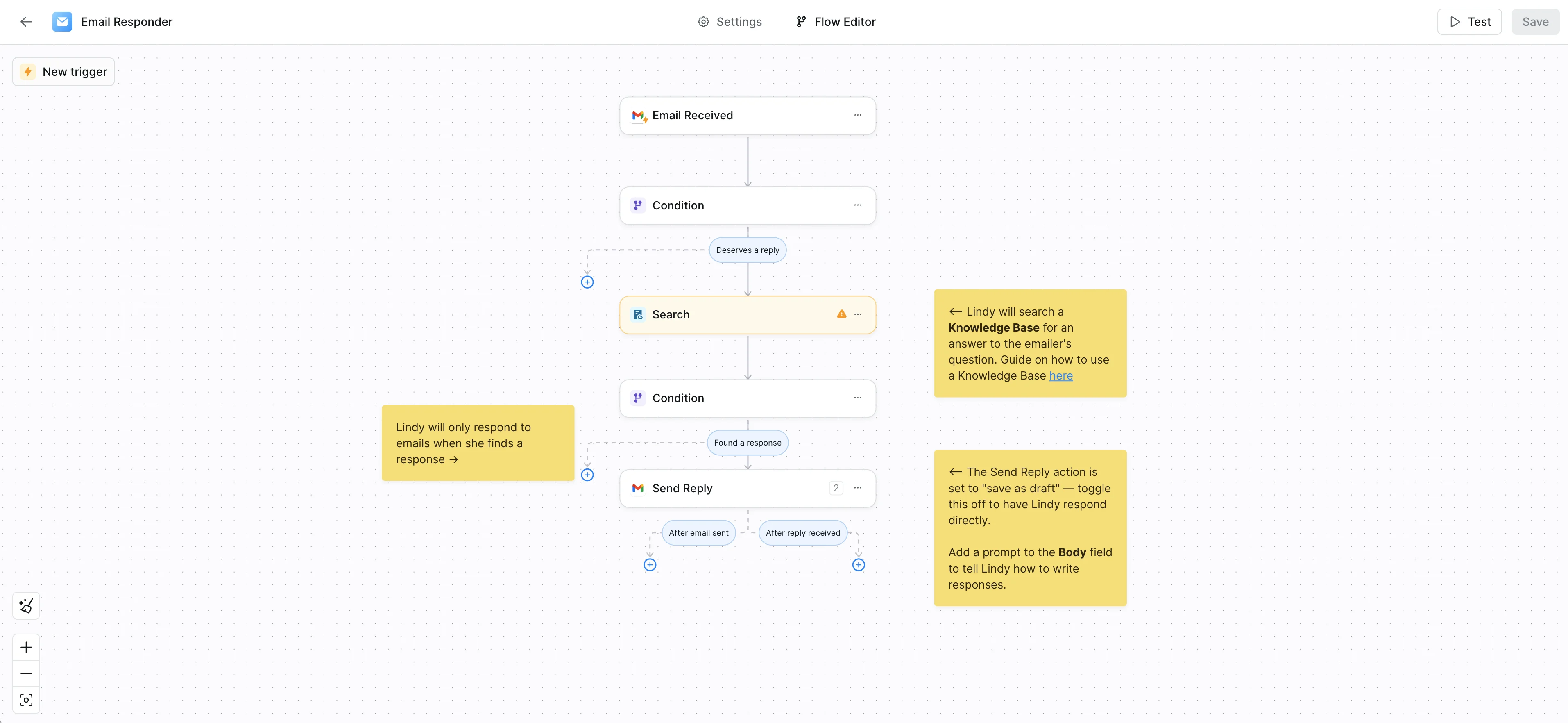Open Send Reply node three-dot menu

858,488
